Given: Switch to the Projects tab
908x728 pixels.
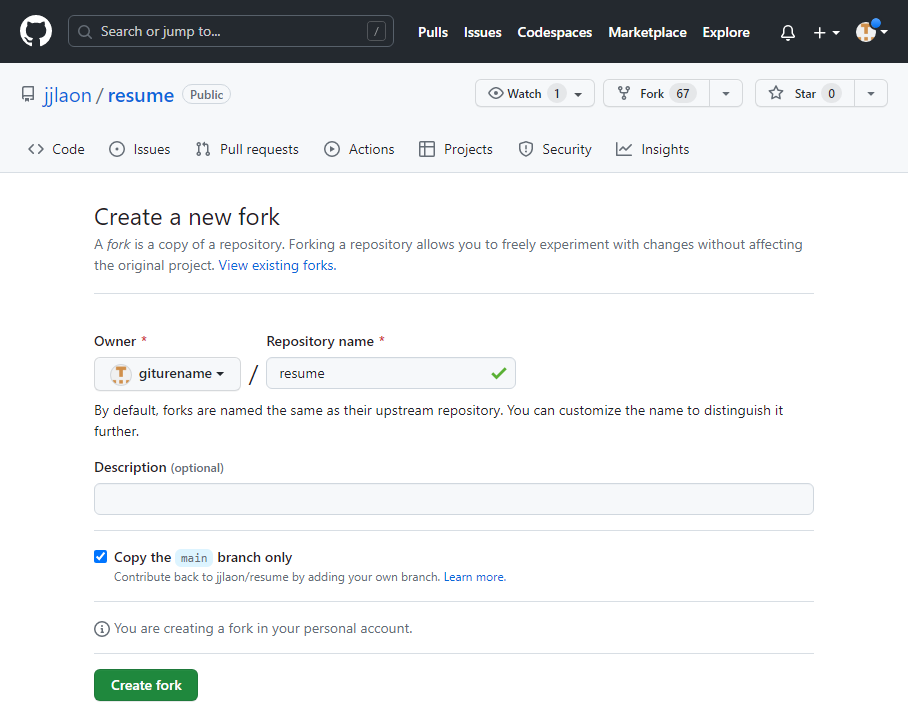Looking at the screenshot, I should pyautogui.click(x=456, y=149).
